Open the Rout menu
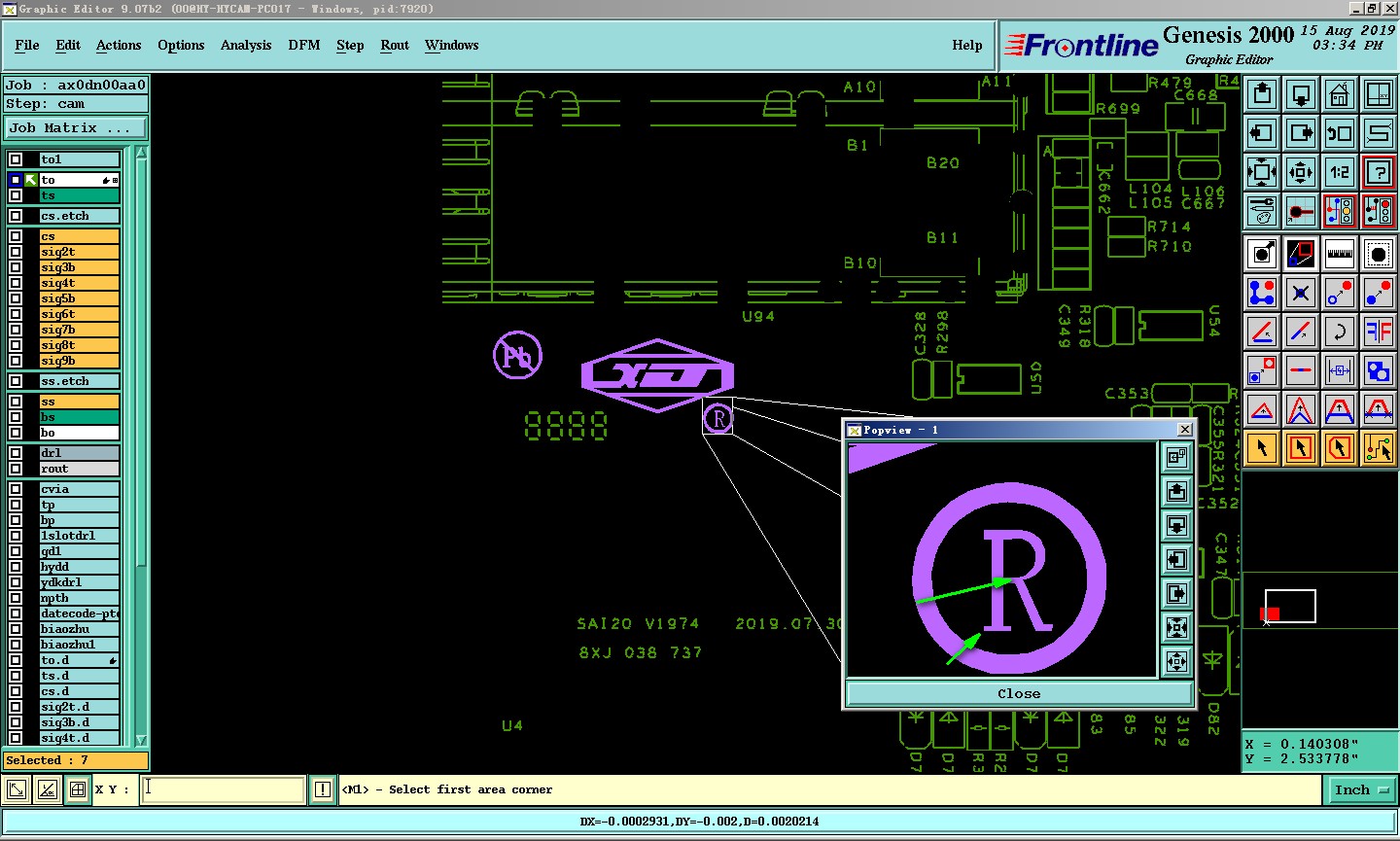 pyautogui.click(x=395, y=45)
